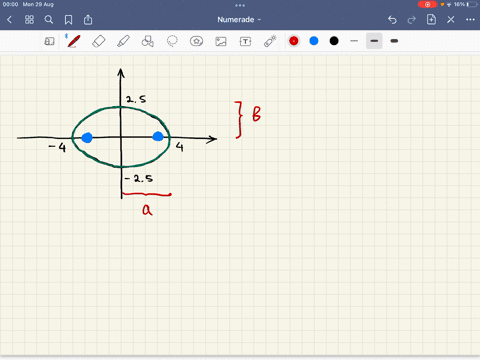Open the page thumbnails grid view

(x=29, y=20)
